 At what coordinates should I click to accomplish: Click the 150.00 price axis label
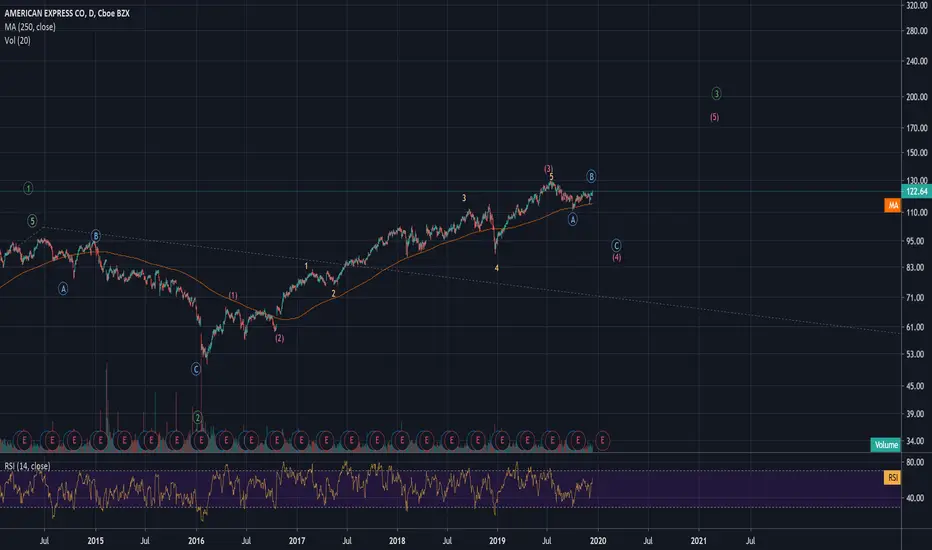point(917,153)
